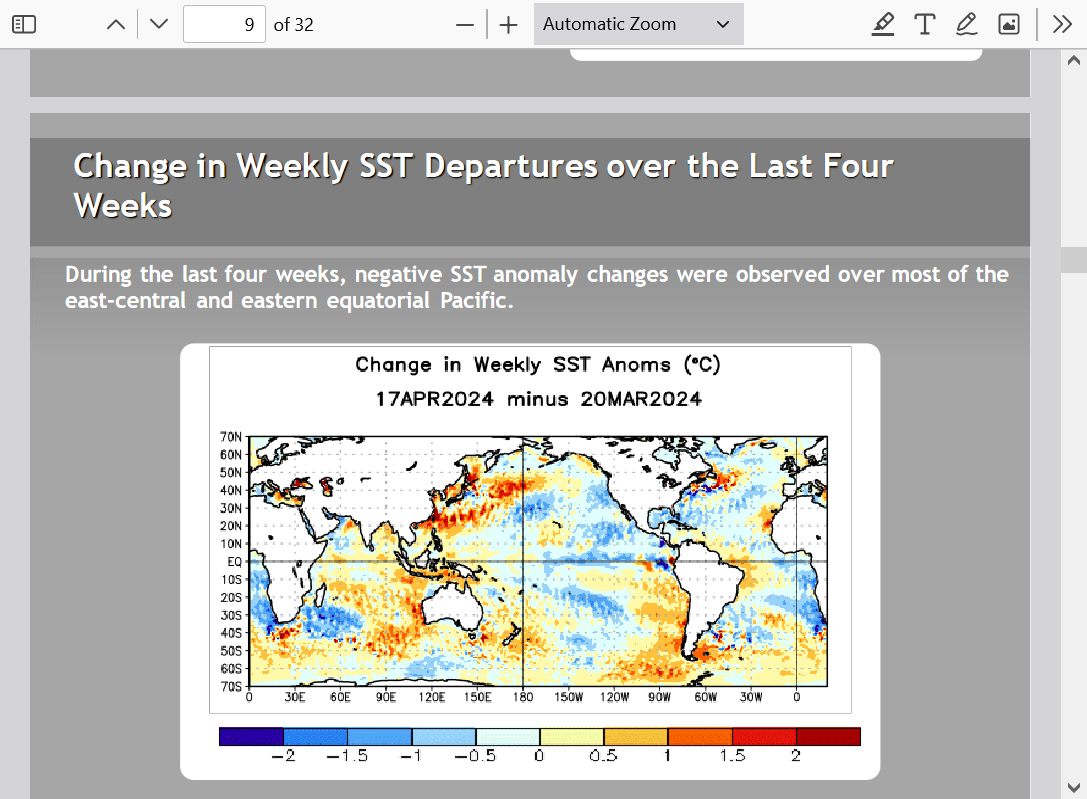Select the Draw pencil tool
Screen dimensions: 1087x799
point(966,24)
